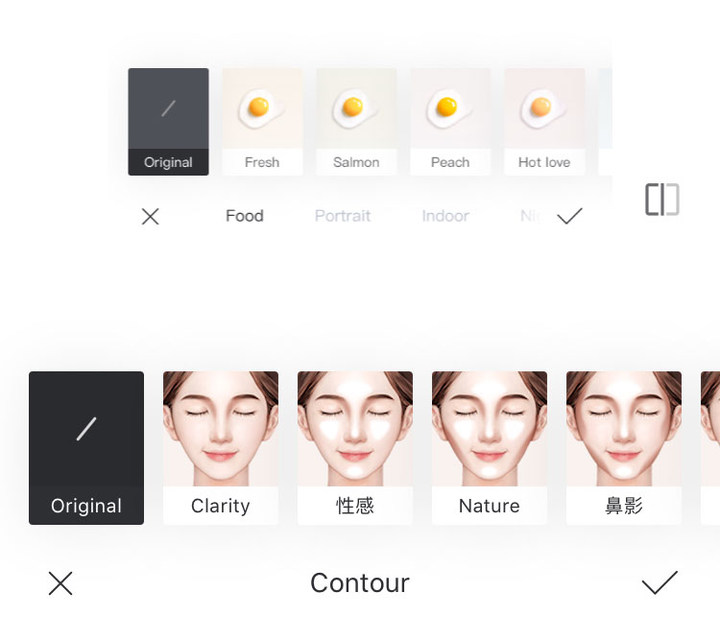Cancel the filter panel with X icon
This screenshot has width=720, height=640.
click(x=150, y=216)
